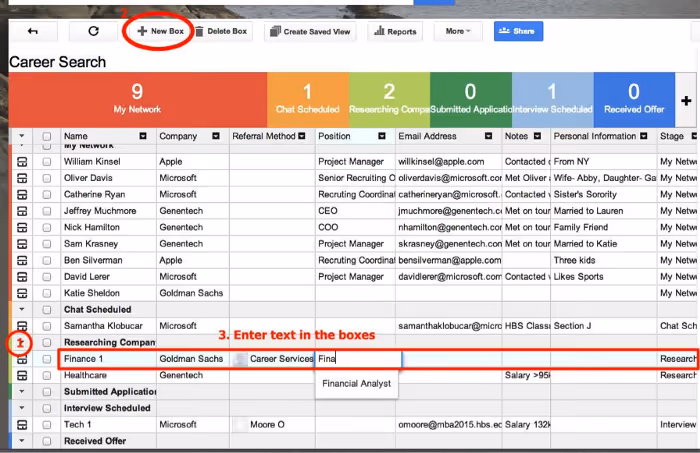The width and height of the screenshot is (700, 453).
Task: Open the More dropdown menu
Action: click(458, 31)
